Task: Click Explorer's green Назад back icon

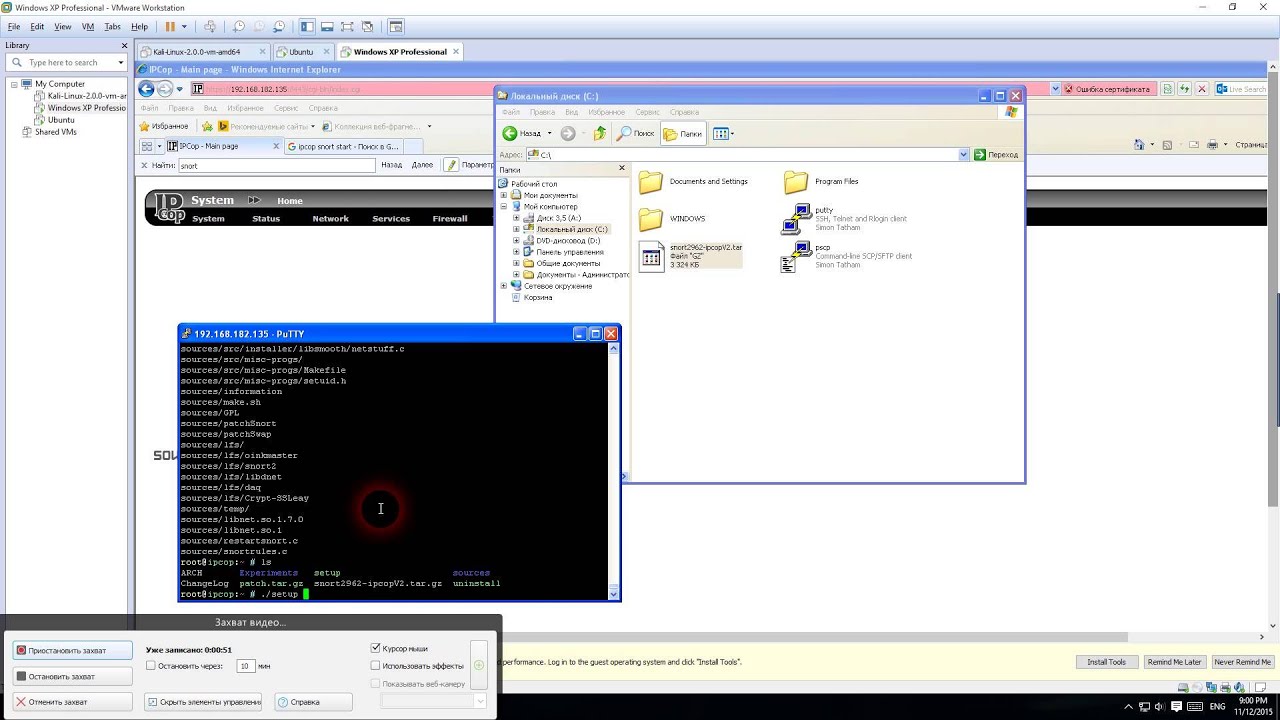Action: 510,133
